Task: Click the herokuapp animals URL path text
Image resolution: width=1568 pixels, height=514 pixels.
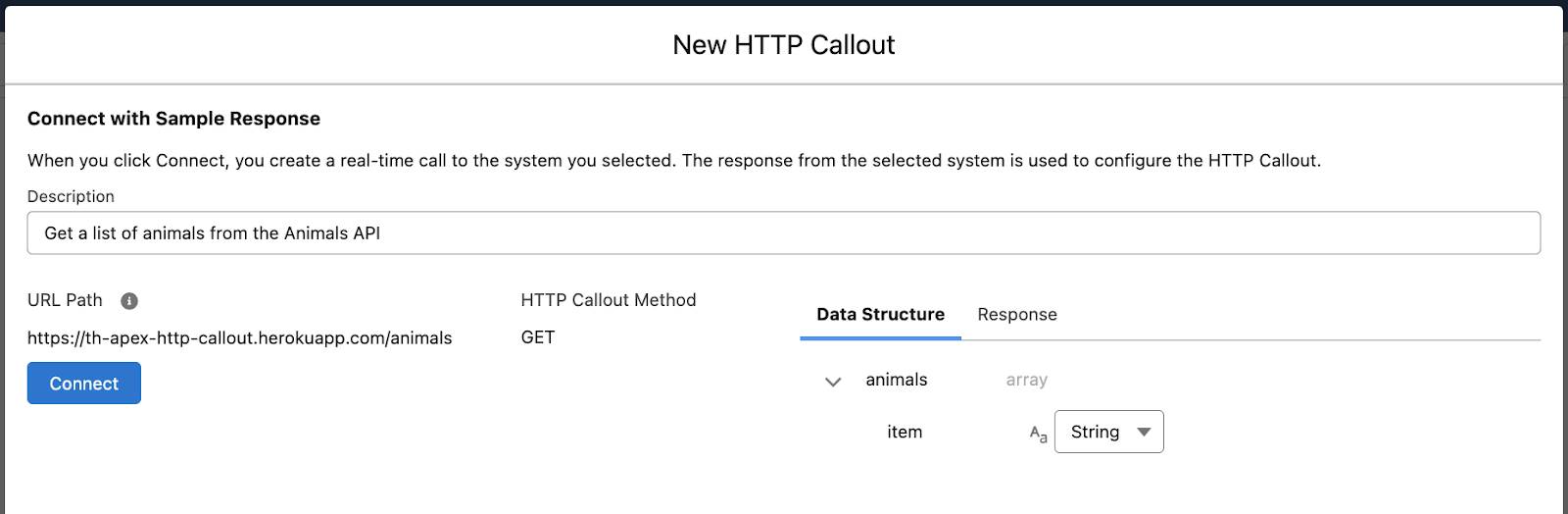Action: click(x=239, y=337)
